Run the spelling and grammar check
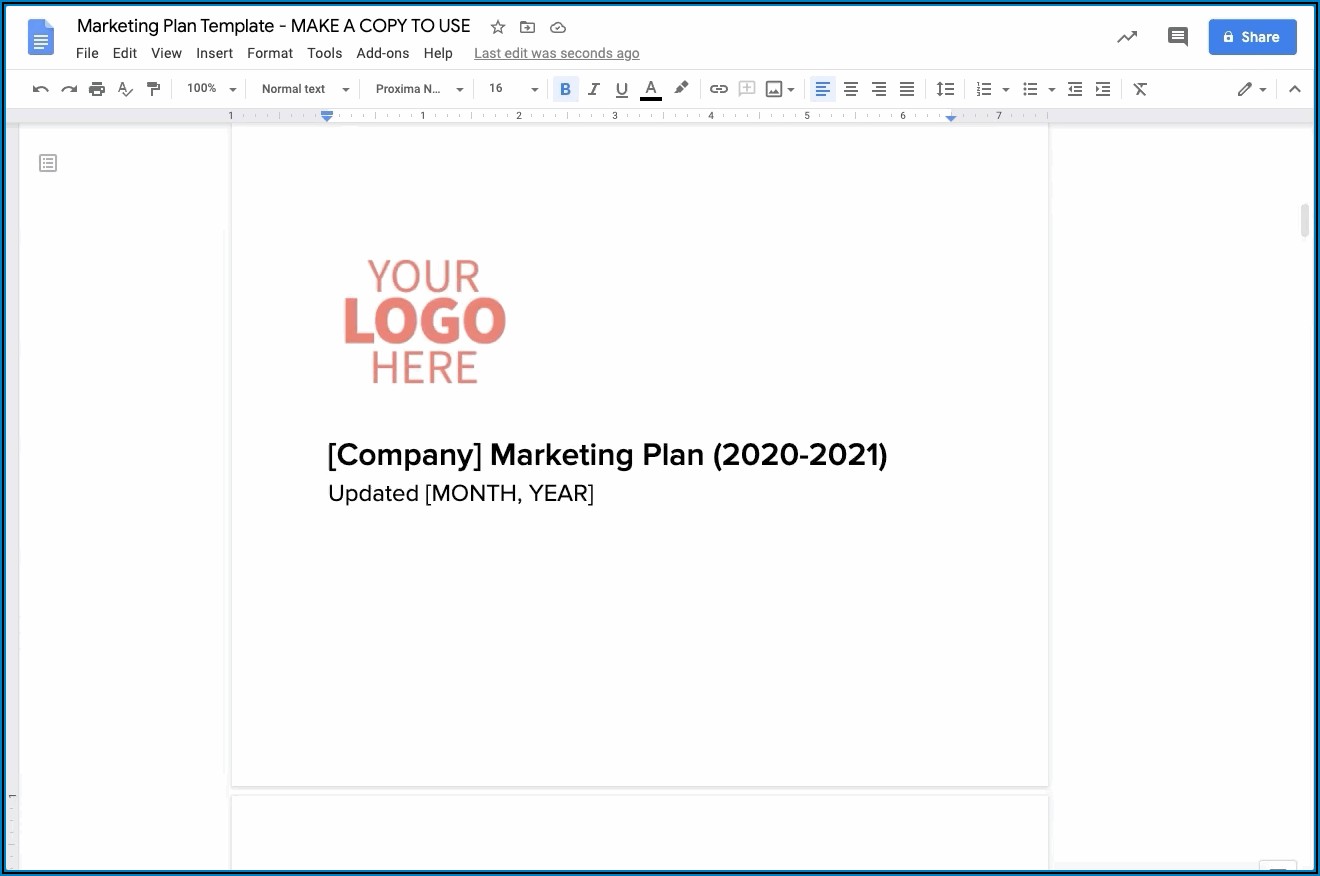The height and width of the screenshot is (876, 1320). 125,89
